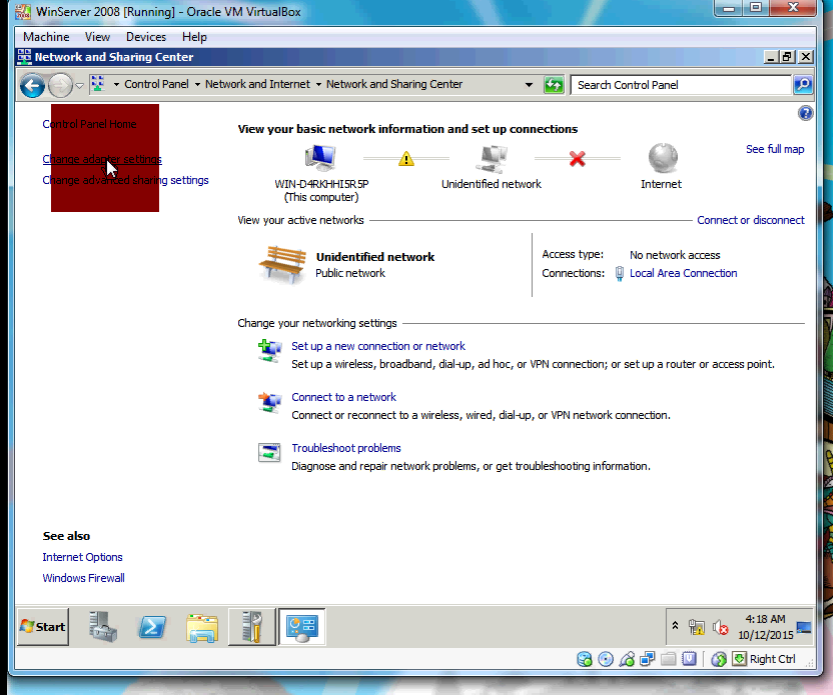Screen dimensions: 833x695
Task: Open Internet Options link
Action: [x=82, y=557]
